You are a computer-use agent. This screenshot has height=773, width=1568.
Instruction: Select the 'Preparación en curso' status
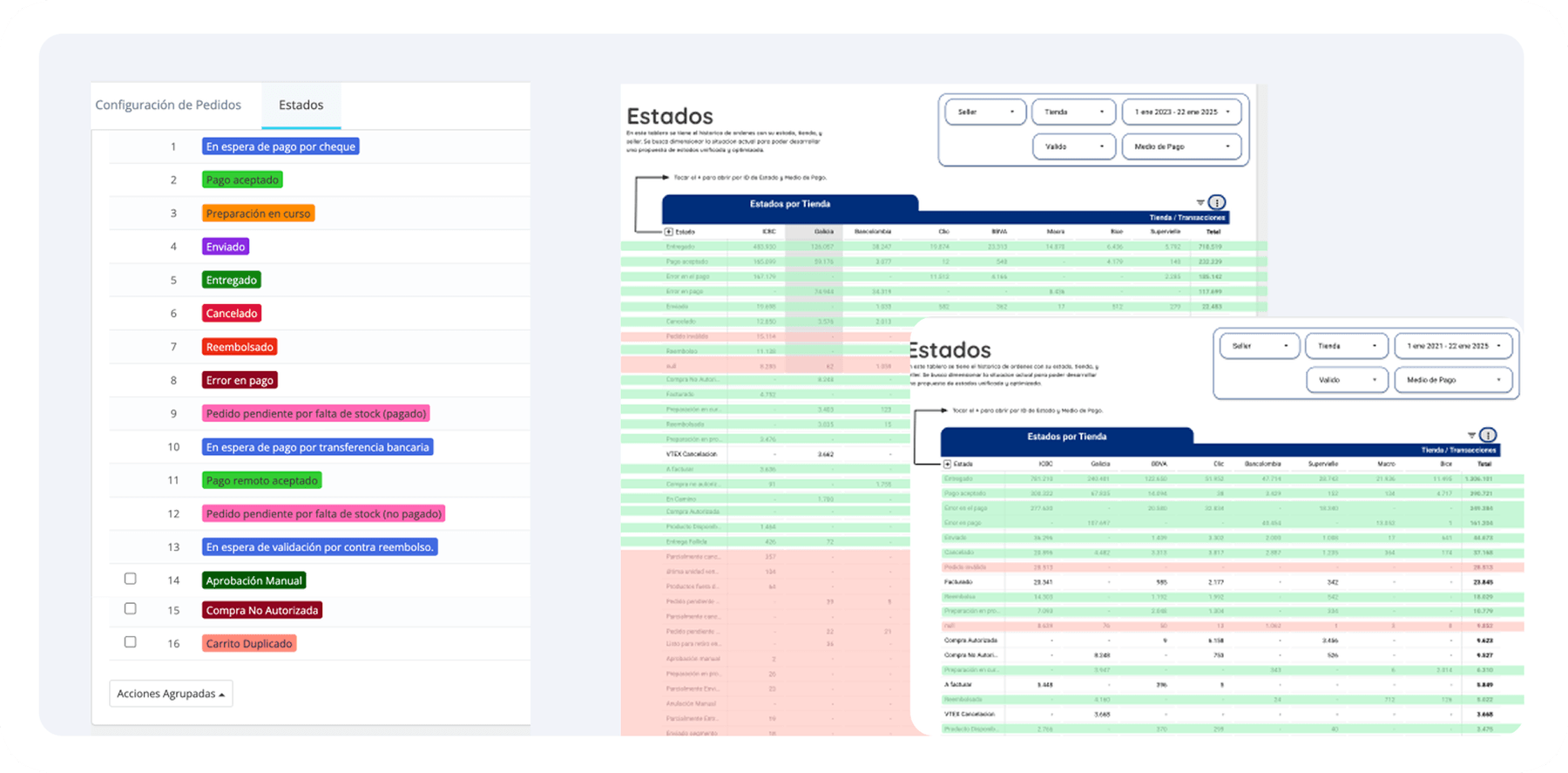(258, 214)
